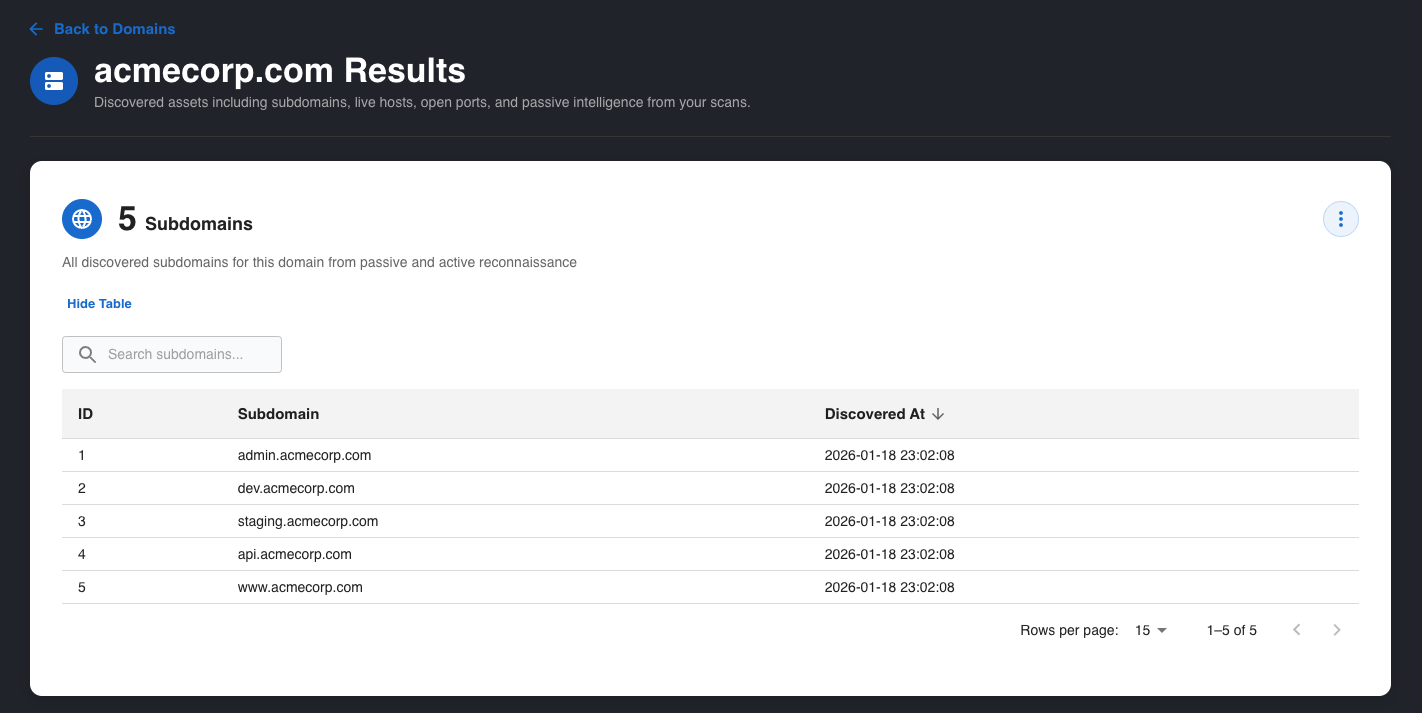Expand the rows per page dropdown
This screenshot has height=713, width=1422.
coord(1151,630)
